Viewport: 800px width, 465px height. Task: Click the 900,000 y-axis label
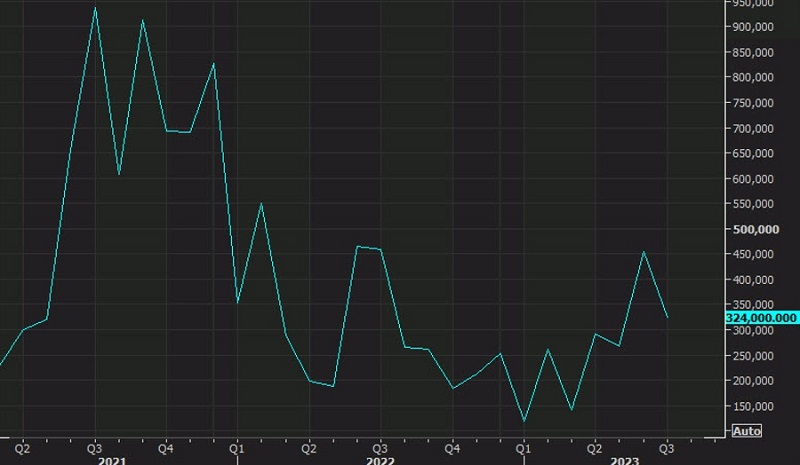coord(753,27)
